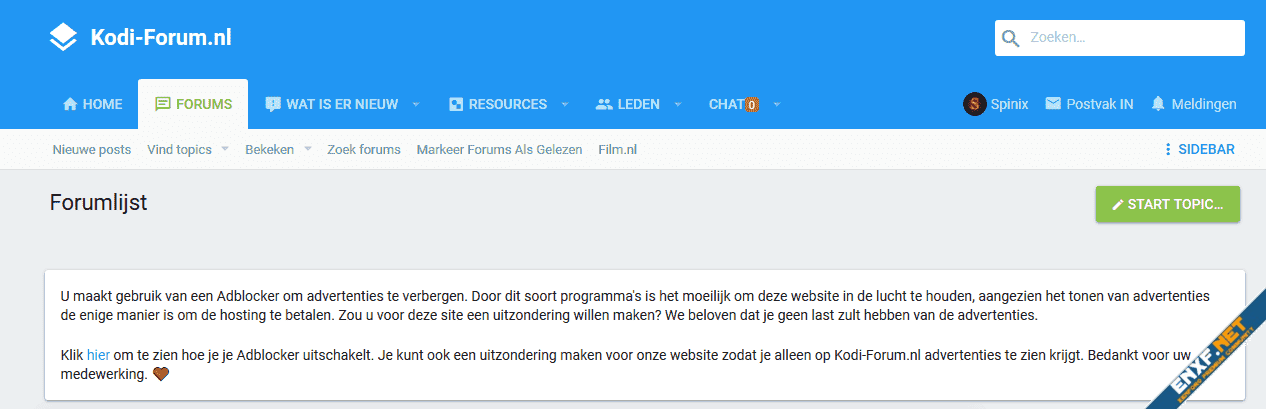
Task: Open the Bekeken dropdown arrow
Action: click(x=308, y=150)
